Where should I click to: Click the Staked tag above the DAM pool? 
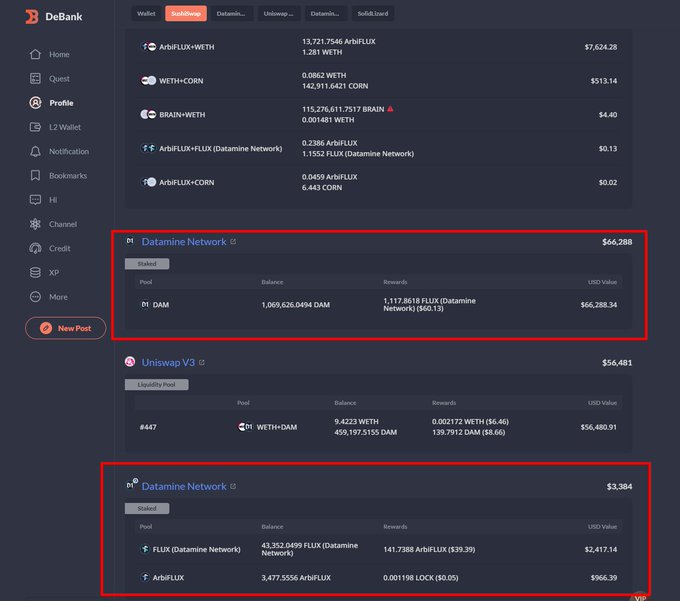tap(147, 264)
